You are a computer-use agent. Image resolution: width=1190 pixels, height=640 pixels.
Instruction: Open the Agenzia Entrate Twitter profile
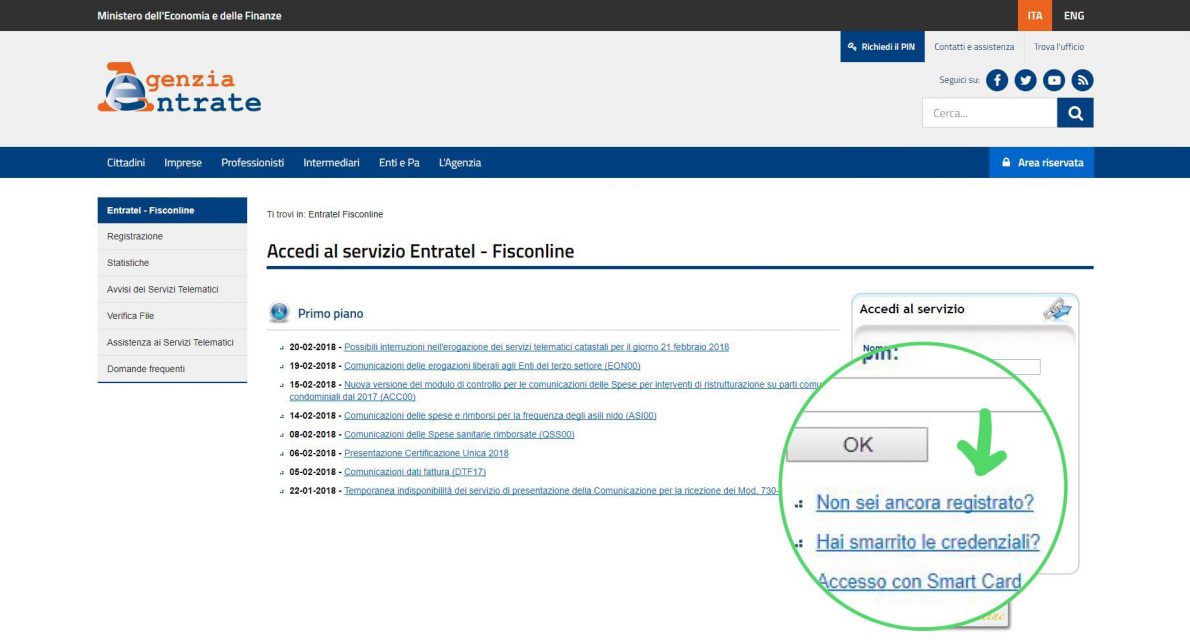point(1025,80)
